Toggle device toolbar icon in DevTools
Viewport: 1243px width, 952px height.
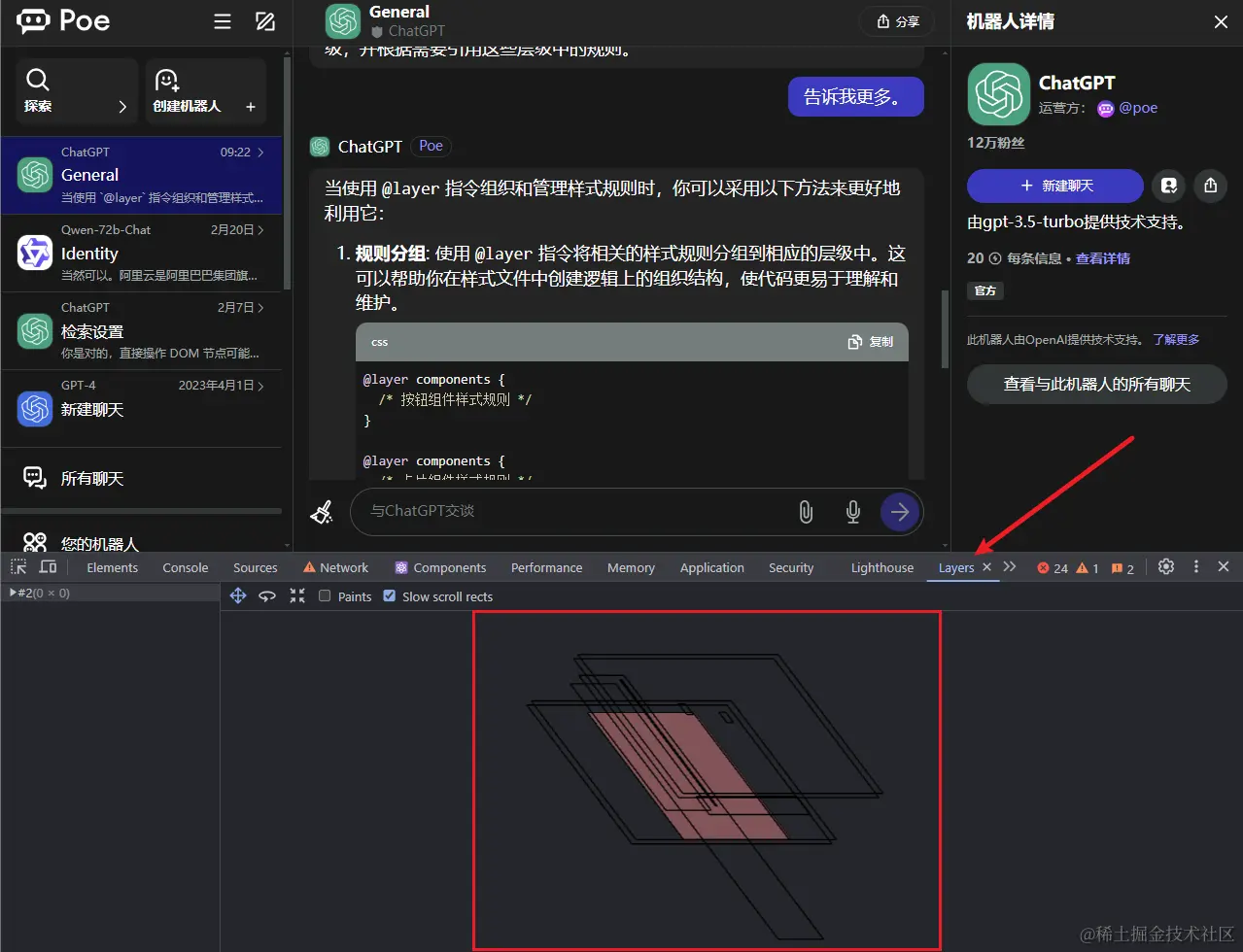[48, 567]
